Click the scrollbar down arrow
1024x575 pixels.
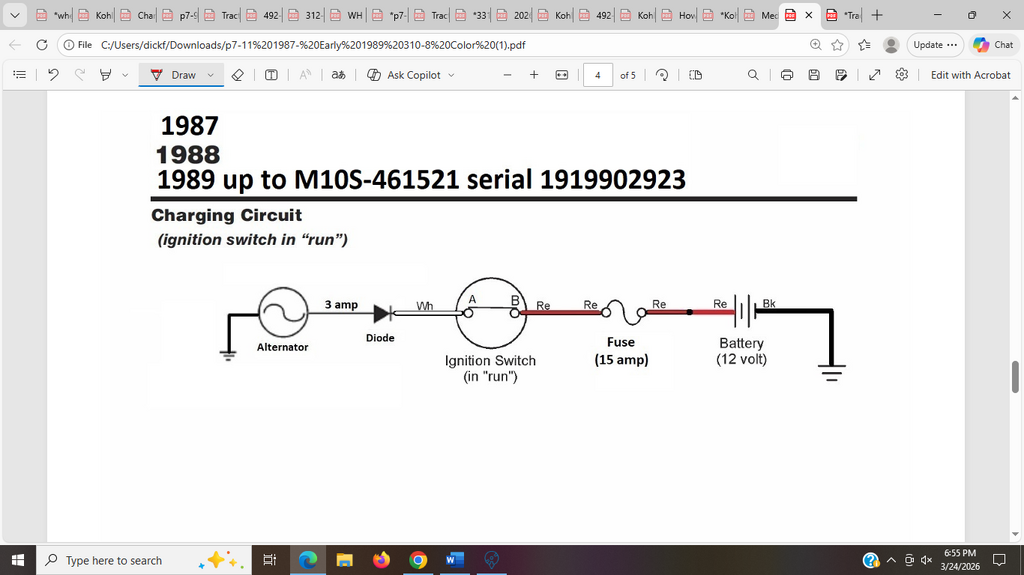click(1016, 534)
